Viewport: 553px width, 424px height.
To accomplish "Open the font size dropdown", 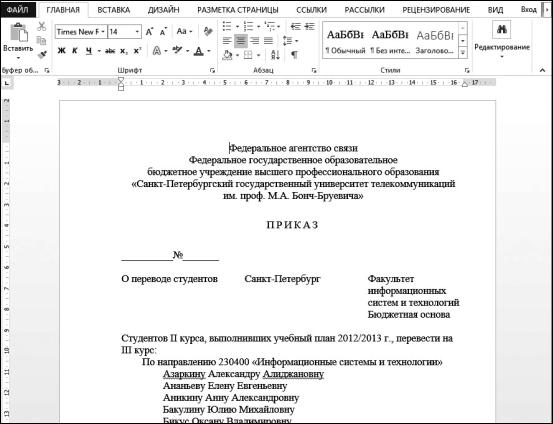I will 137,32.
